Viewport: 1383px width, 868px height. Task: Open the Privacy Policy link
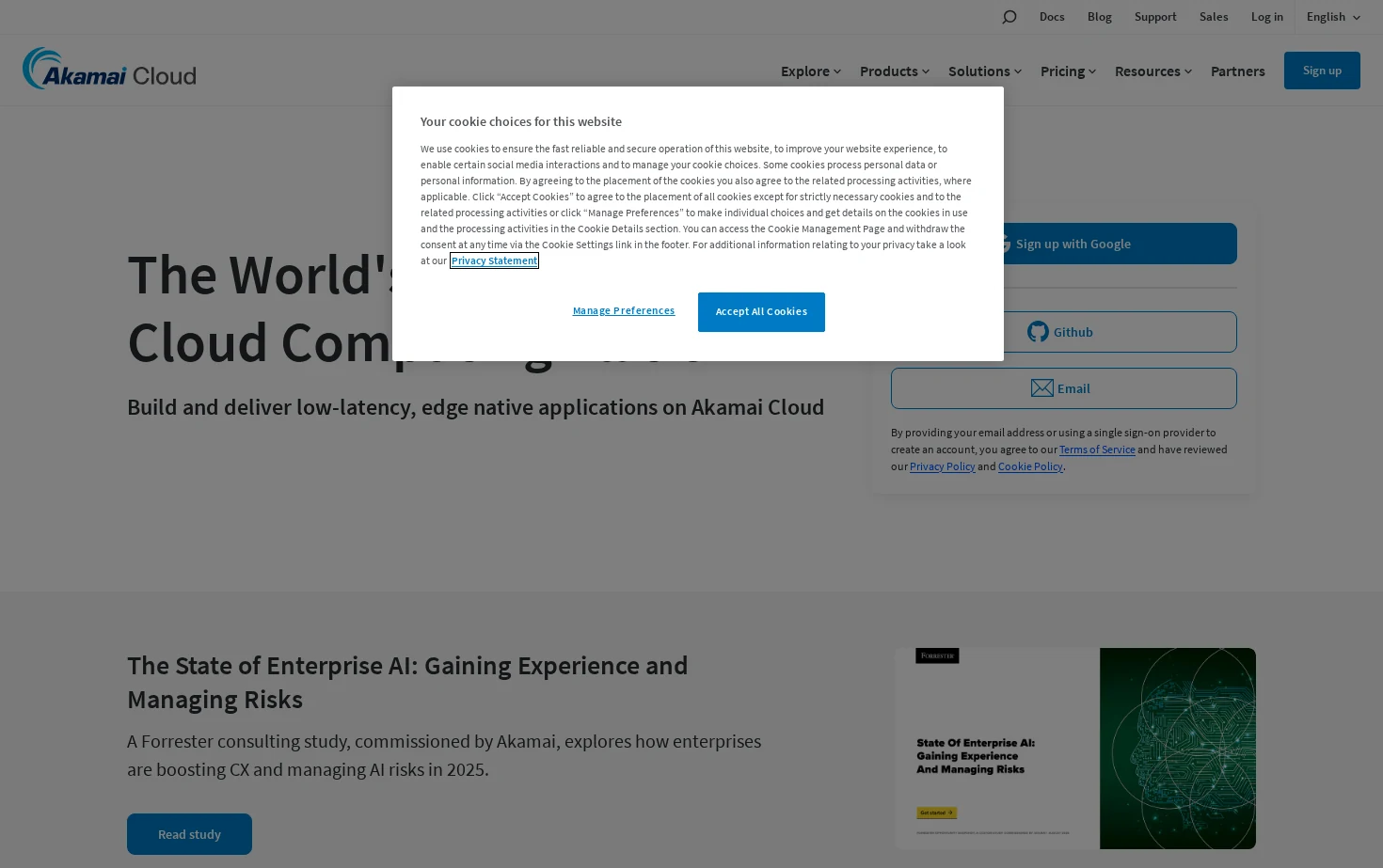[943, 466]
